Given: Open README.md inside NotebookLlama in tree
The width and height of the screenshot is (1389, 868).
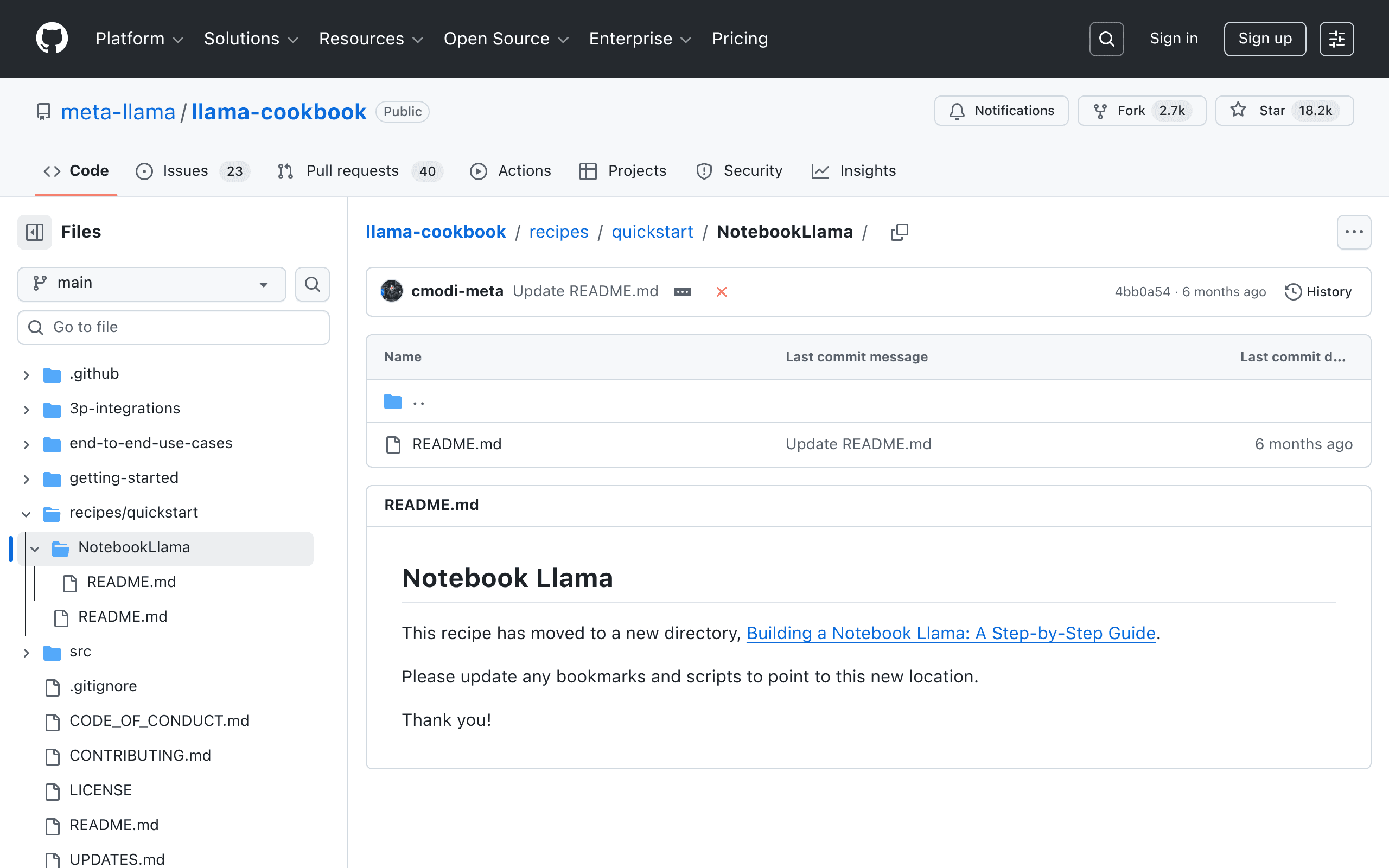Looking at the screenshot, I should point(131,582).
